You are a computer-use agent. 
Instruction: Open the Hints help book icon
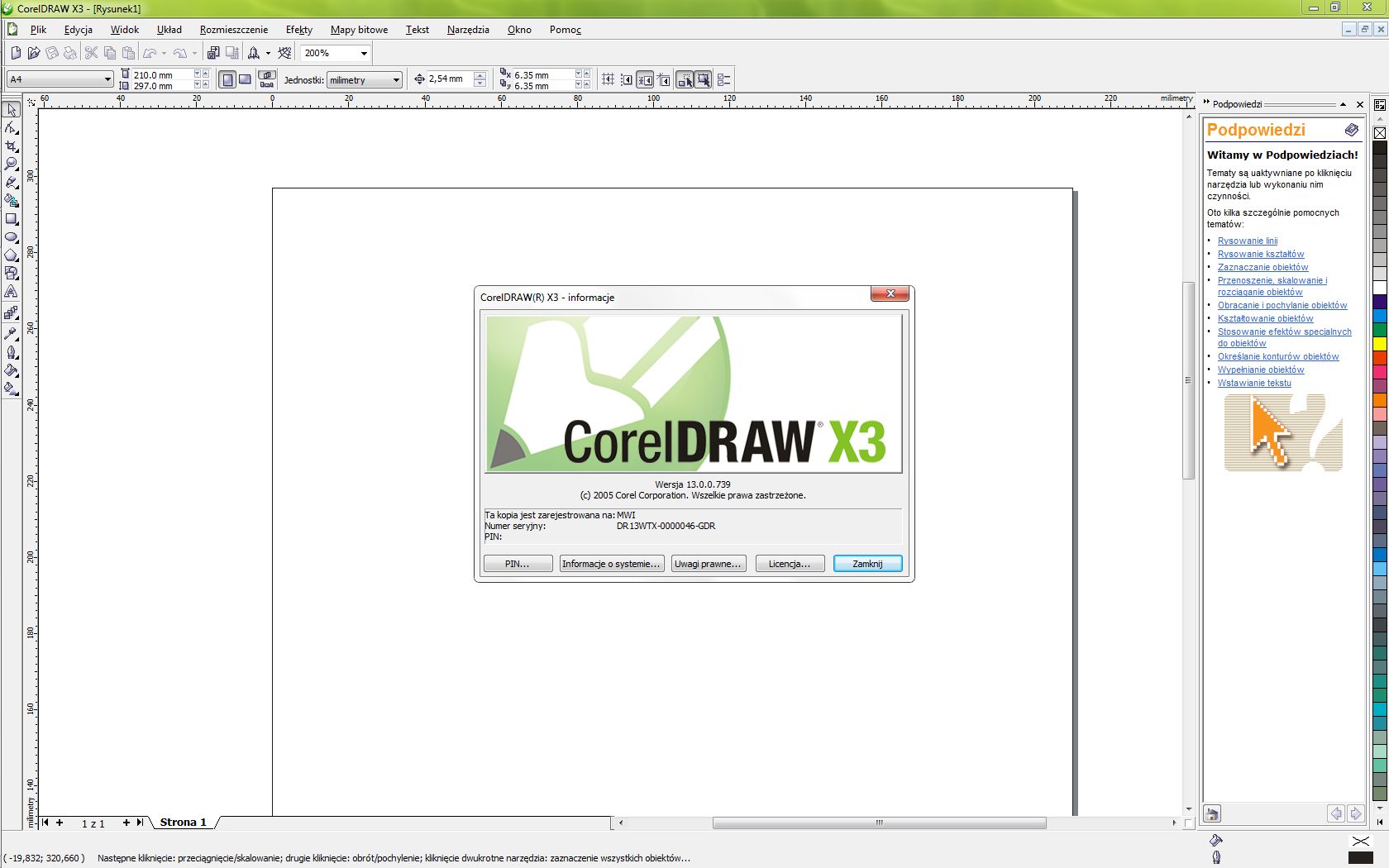[x=1351, y=130]
